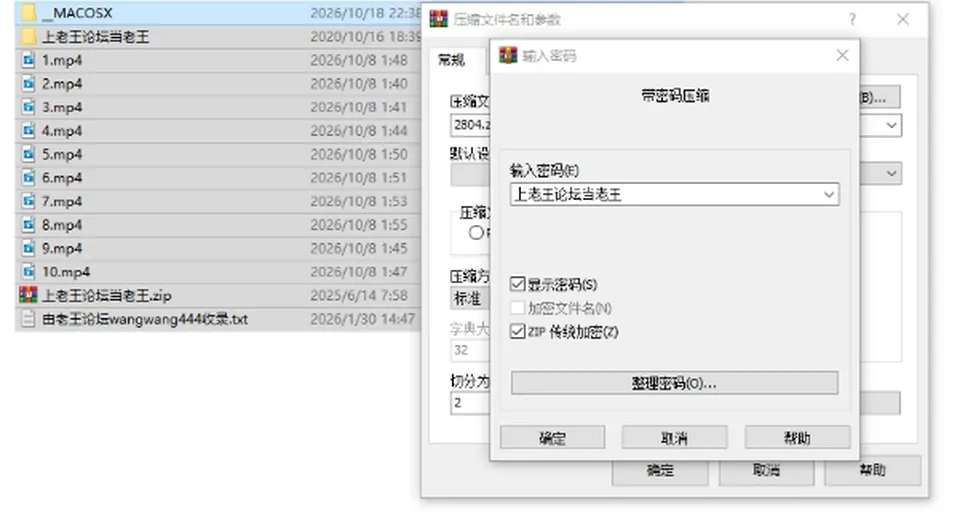Select the 8.mp4 video file icon

click(28, 225)
